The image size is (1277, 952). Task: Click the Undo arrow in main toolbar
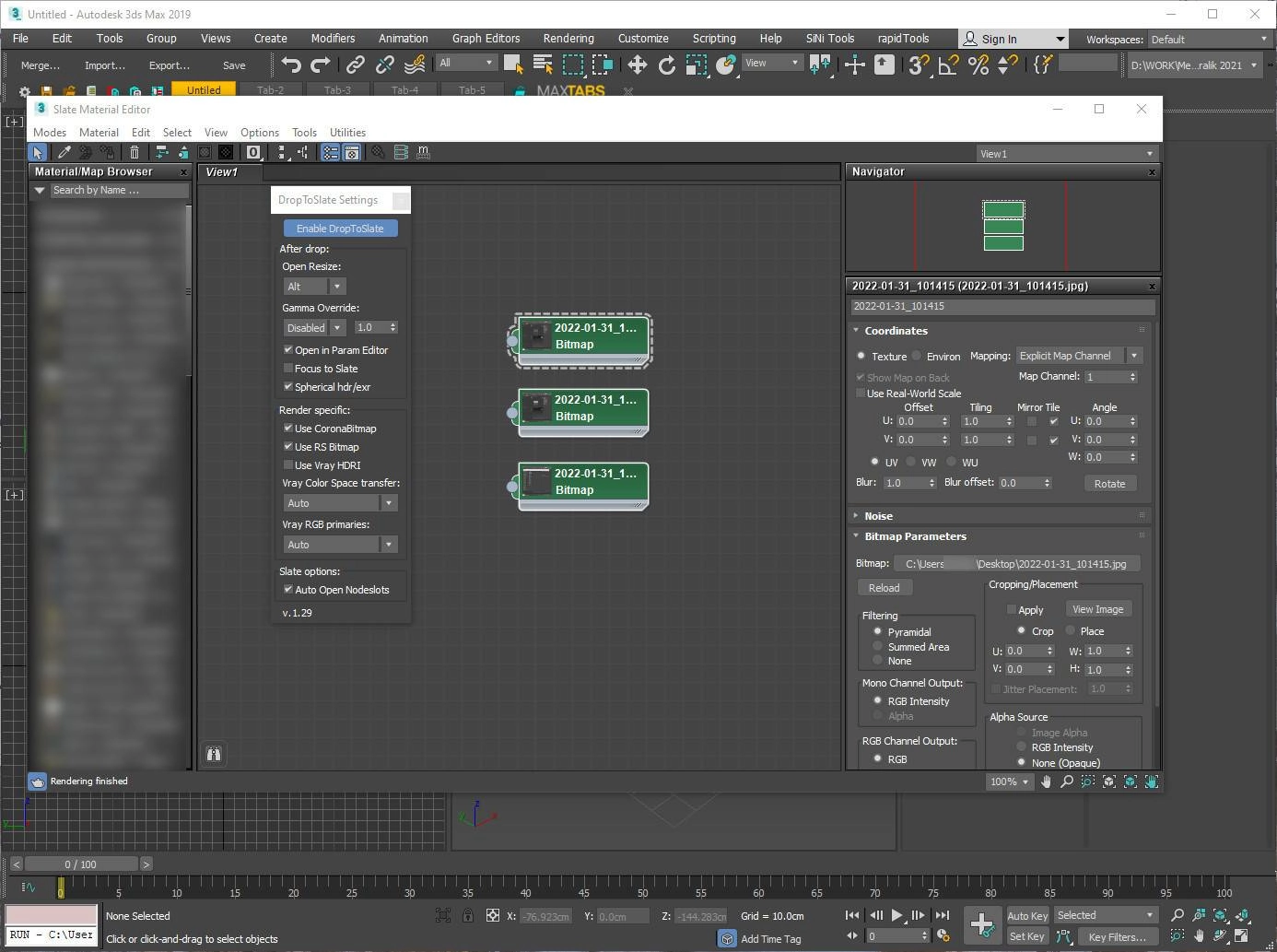291,65
